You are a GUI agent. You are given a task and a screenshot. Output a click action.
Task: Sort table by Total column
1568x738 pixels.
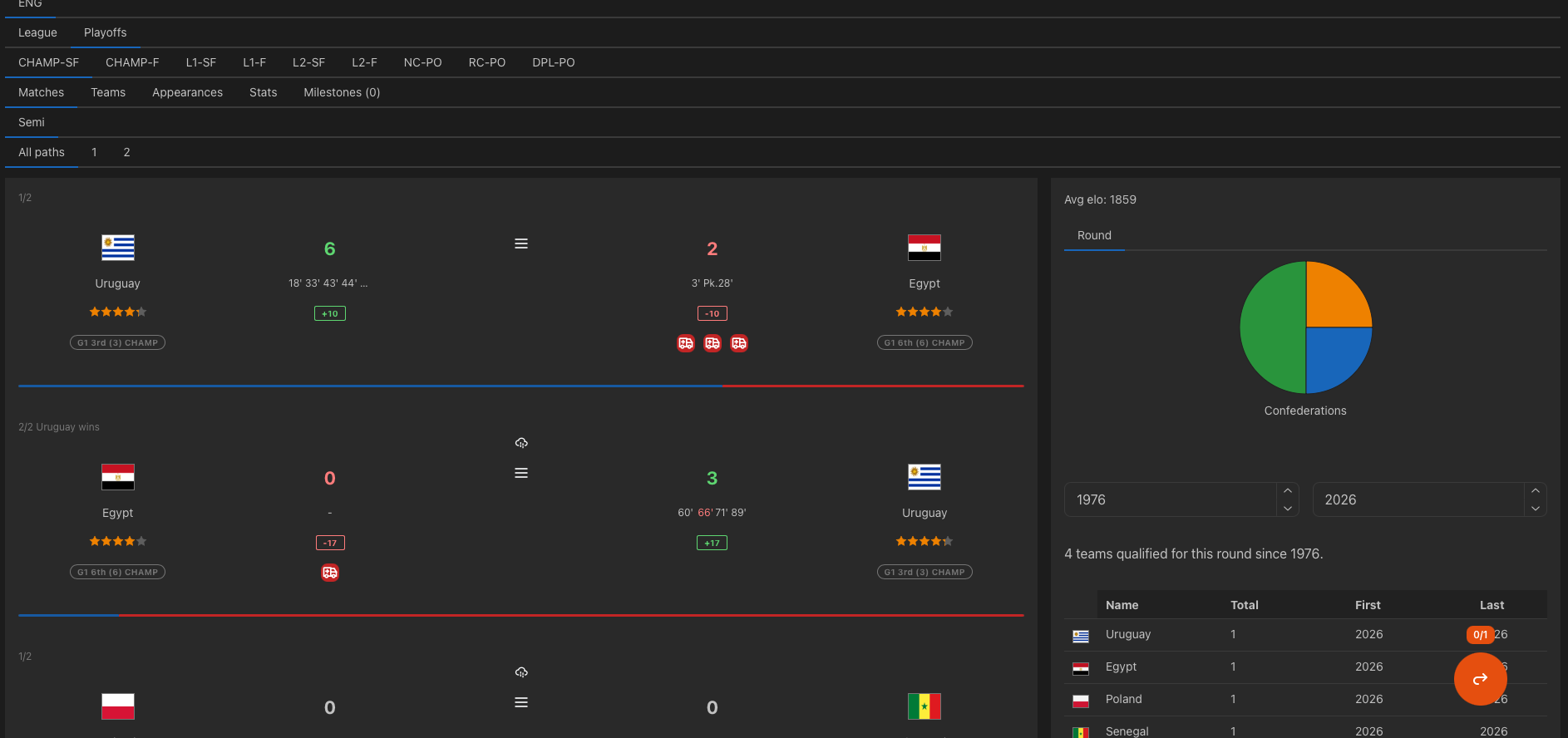1245,605
